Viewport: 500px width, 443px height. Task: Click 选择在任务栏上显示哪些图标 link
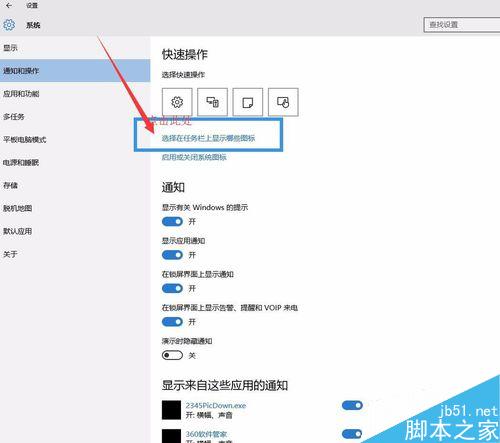pos(208,138)
